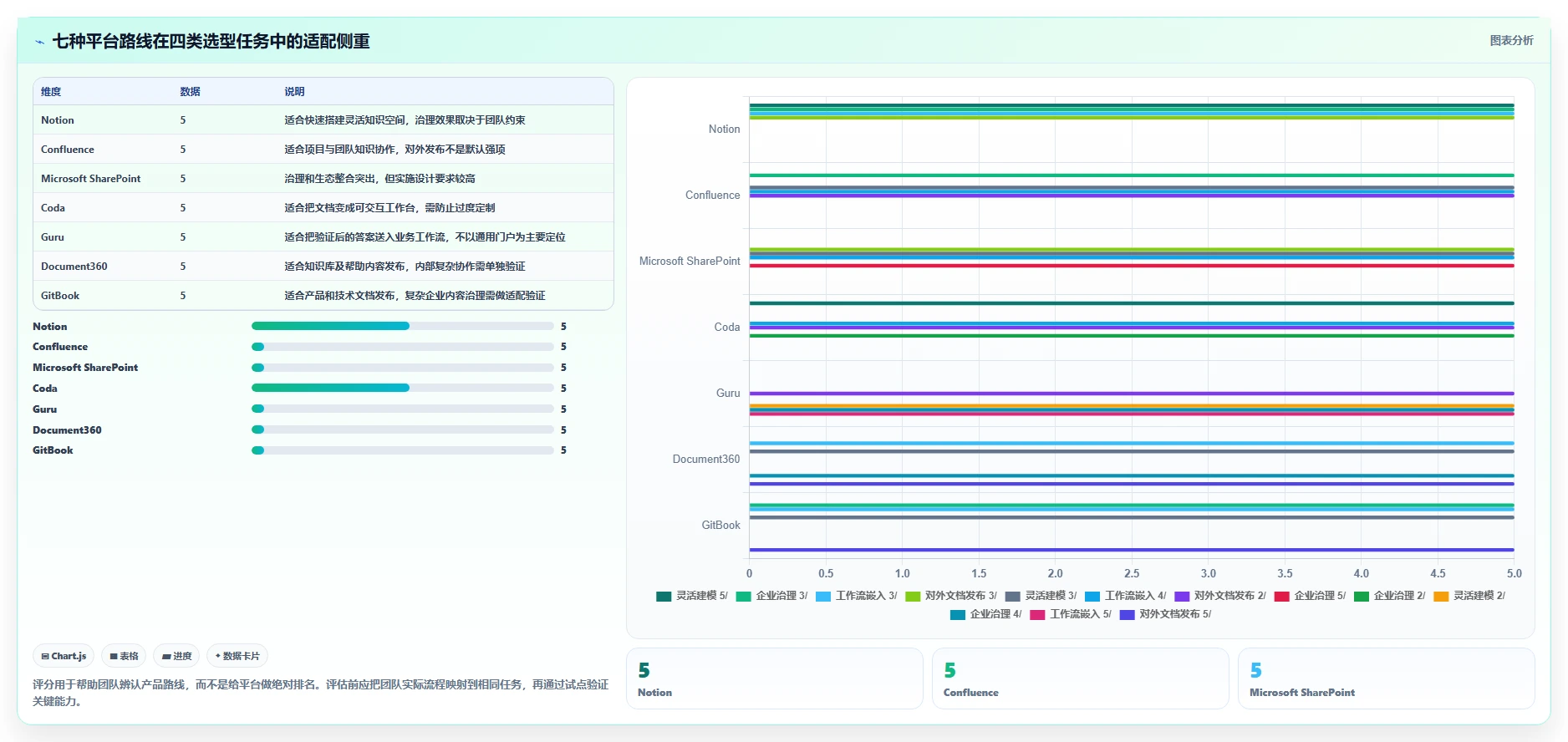
Task: Click the 说明 column header
Action: click(294, 92)
